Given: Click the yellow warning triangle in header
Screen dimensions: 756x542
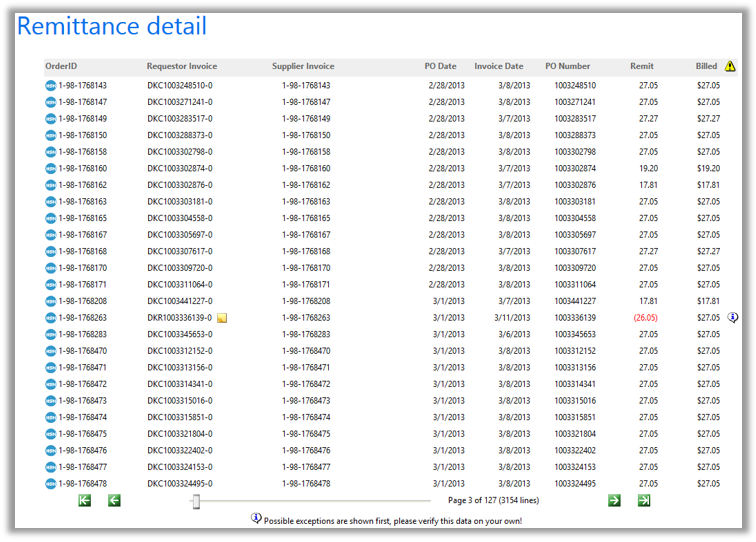Looking at the screenshot, I should click(730, 66).
